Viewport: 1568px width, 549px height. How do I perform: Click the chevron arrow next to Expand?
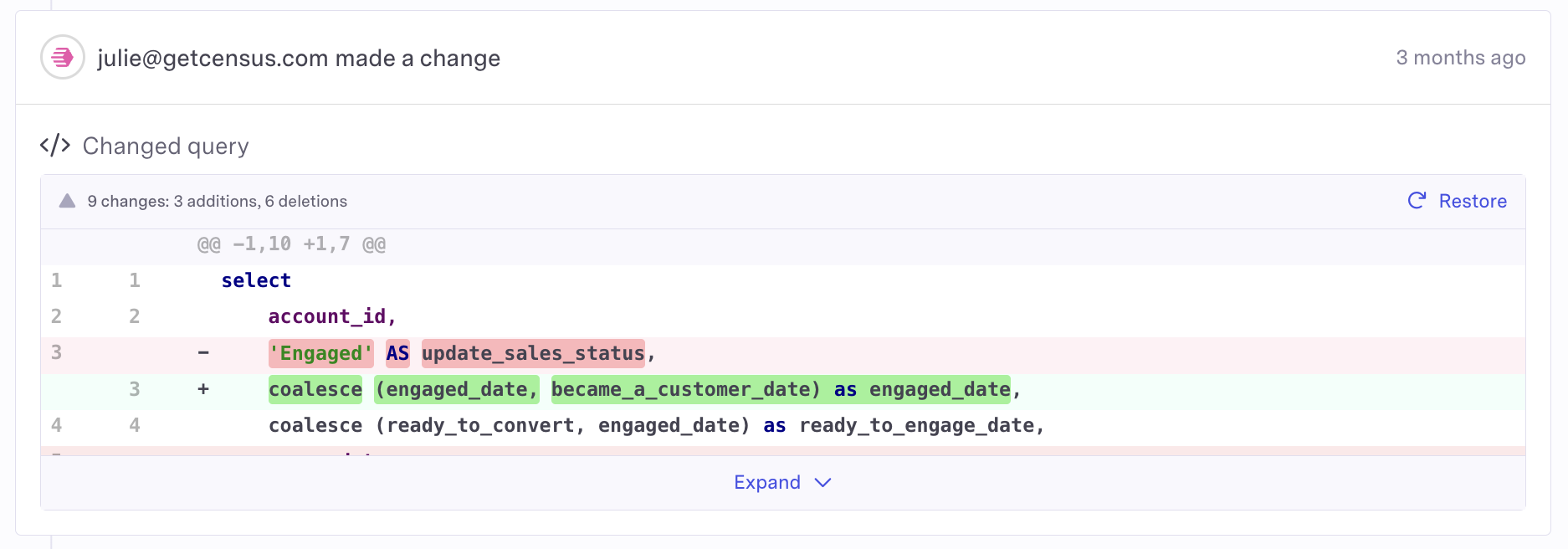click(822, 483)
